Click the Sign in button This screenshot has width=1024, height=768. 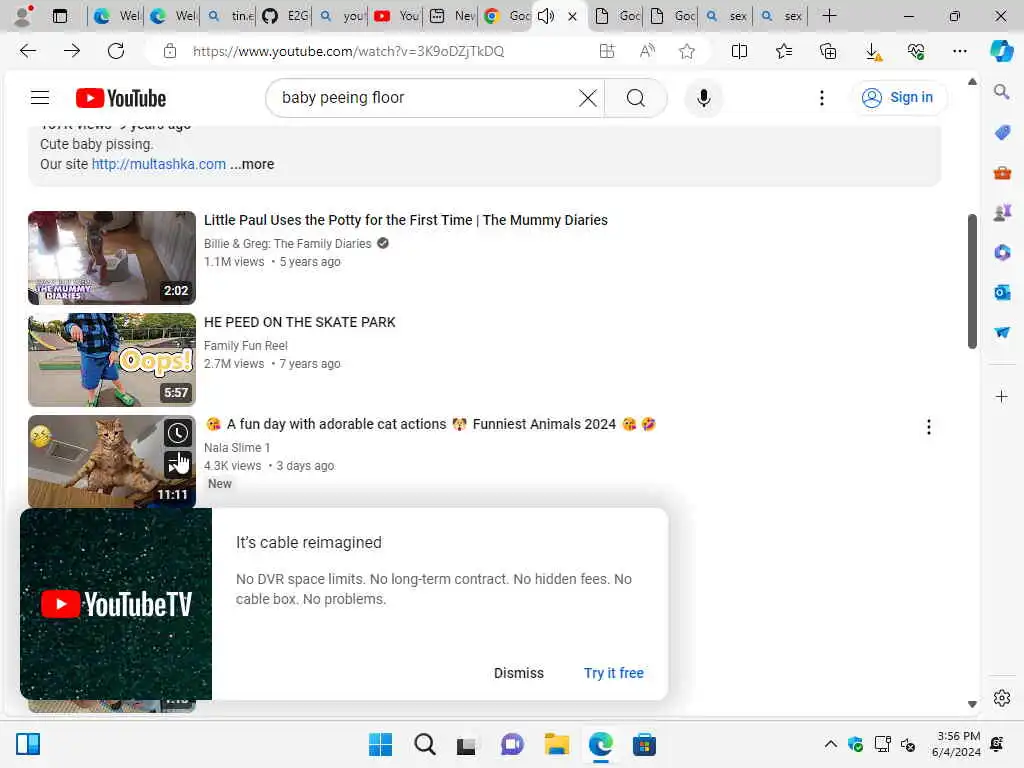[x=898, y=97]
